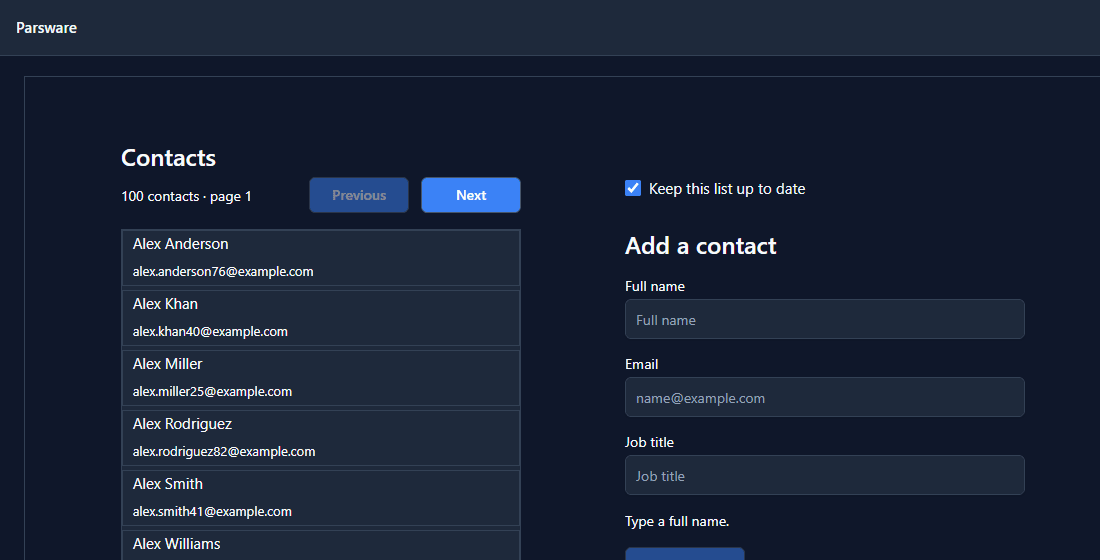Click the alex.anderson76@example.com email
Viewport: 1100px width, 560px height.
point(223,272)
